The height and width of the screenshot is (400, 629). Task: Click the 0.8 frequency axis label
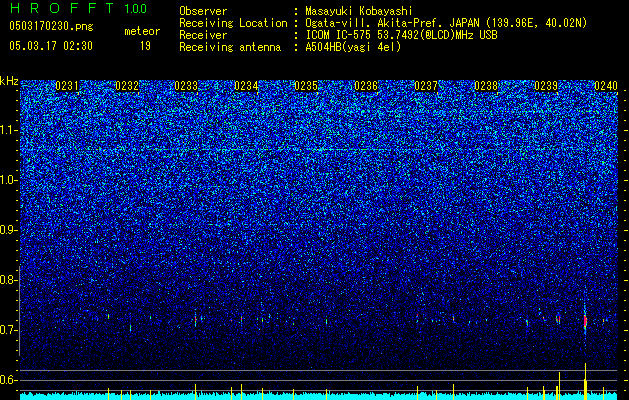pos(9,280)
